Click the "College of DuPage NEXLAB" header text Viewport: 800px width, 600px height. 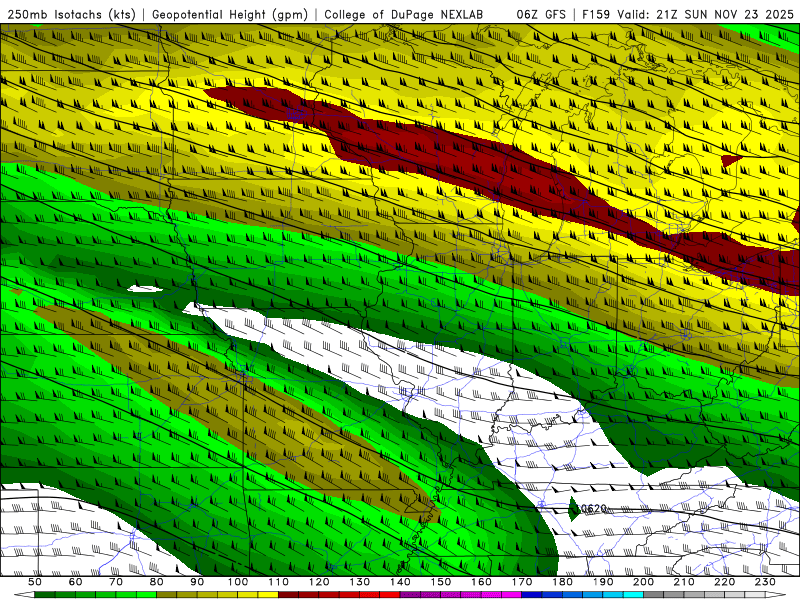coord(404,14)
